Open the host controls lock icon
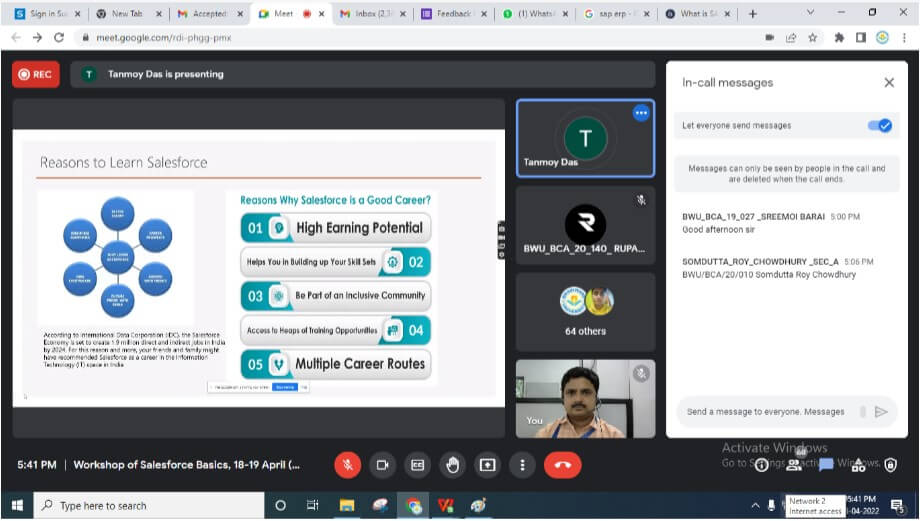The height and width of the screenshot is (521, 920). tap(890, 465)
